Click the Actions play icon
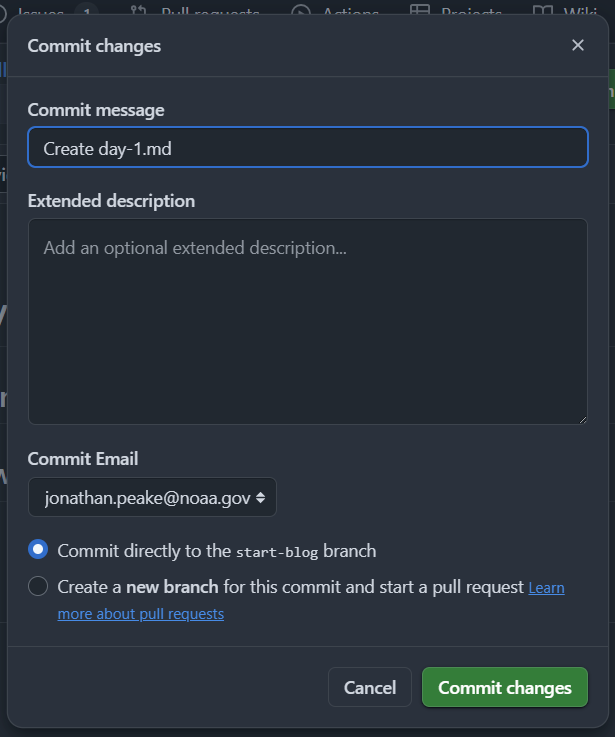The height and width of the screenshot is (737, 615). (x=301, y=10)
